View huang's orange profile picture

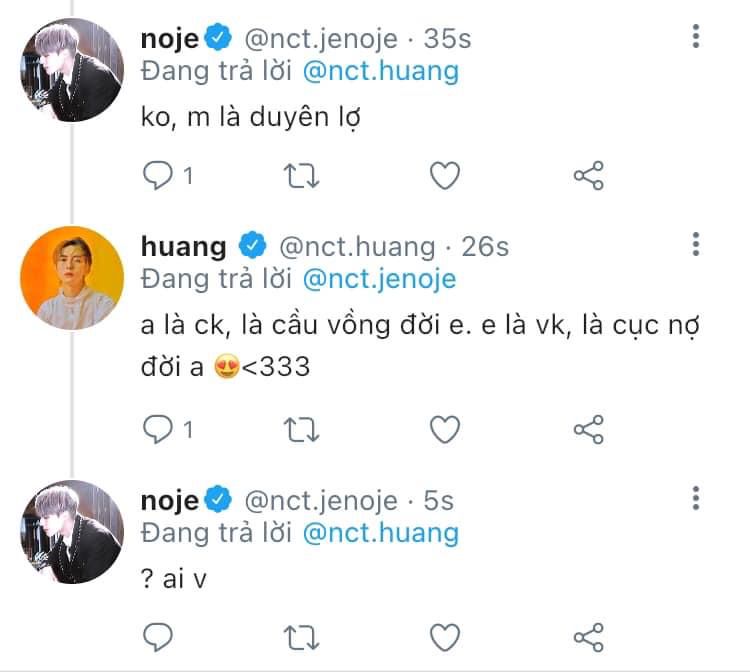72,278
